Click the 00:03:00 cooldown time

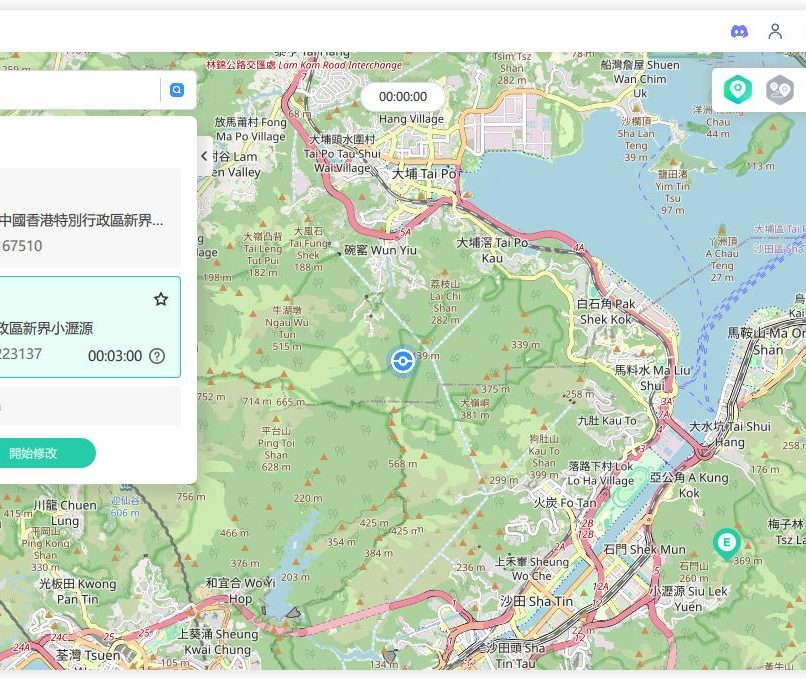(115, 356)
